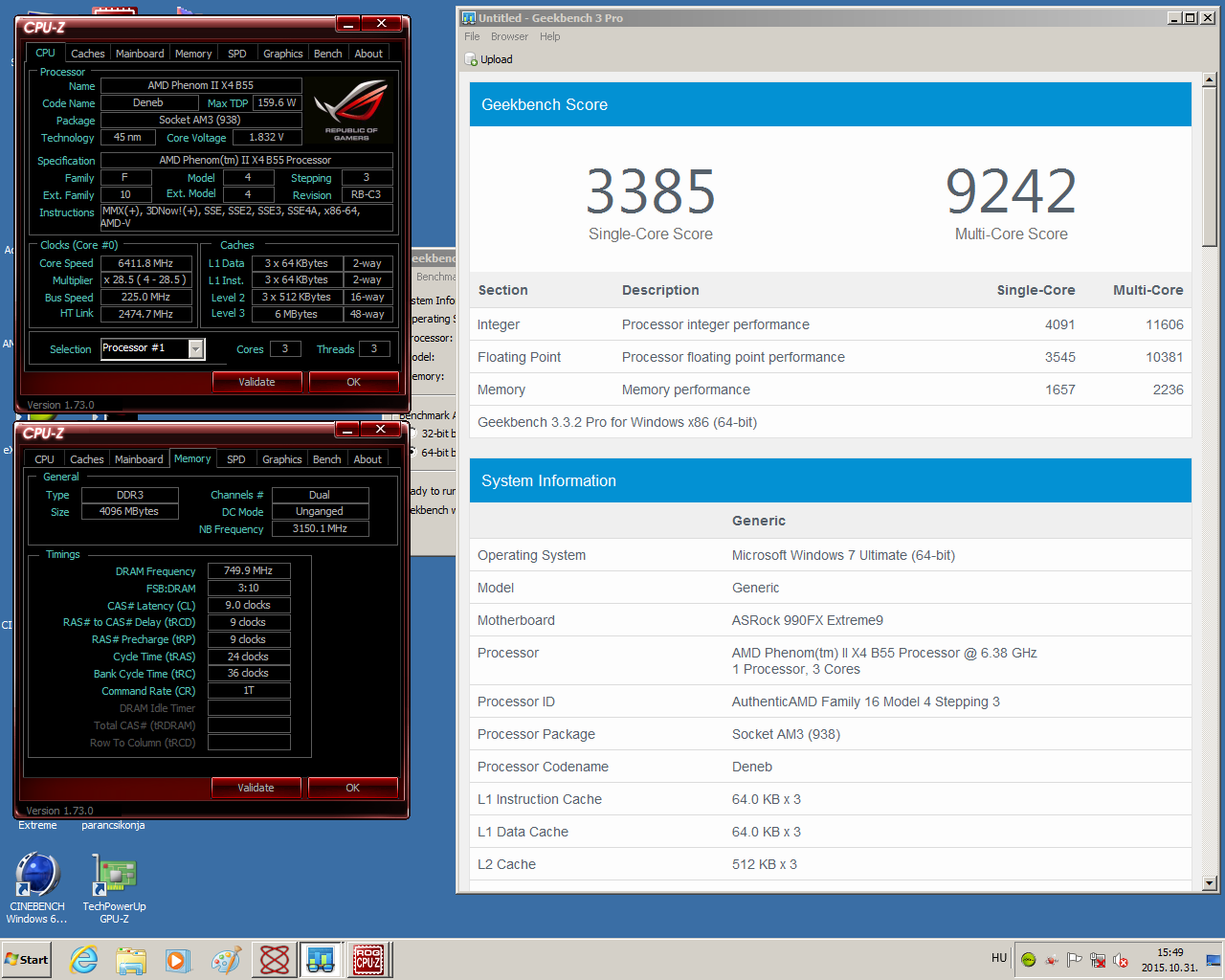Image resolution: width=1225 pixels, height=980 pixels.
Task: Open Memory tab in upper CPU-Z window
Action: coord(193,54)
